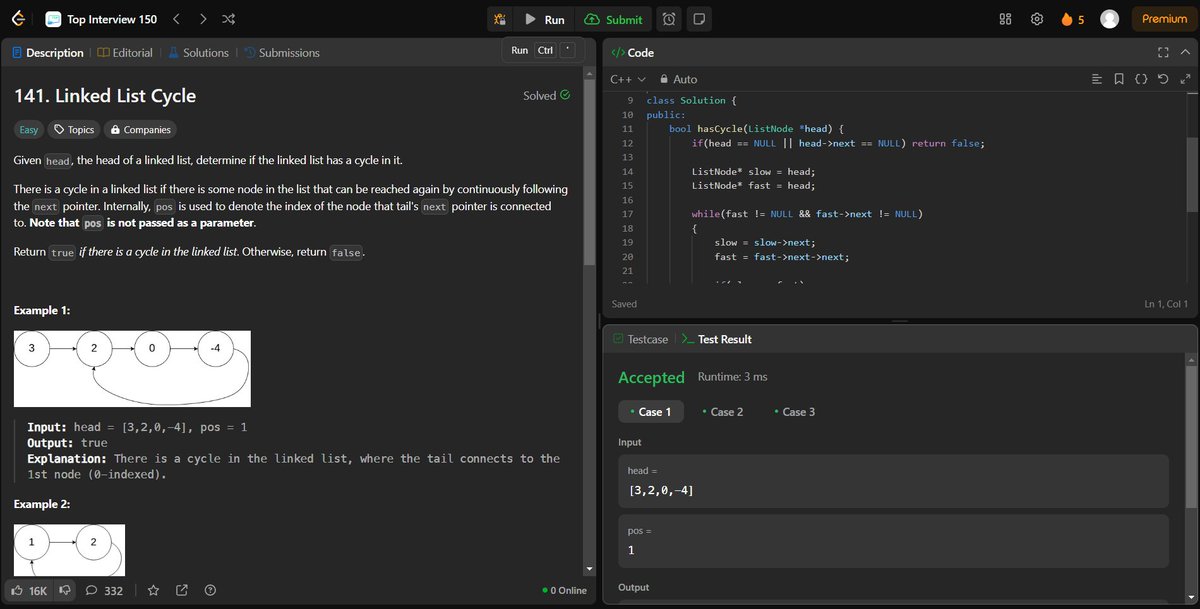Click the format code braces icon
1200x609 pixels.
point(1141,78)
